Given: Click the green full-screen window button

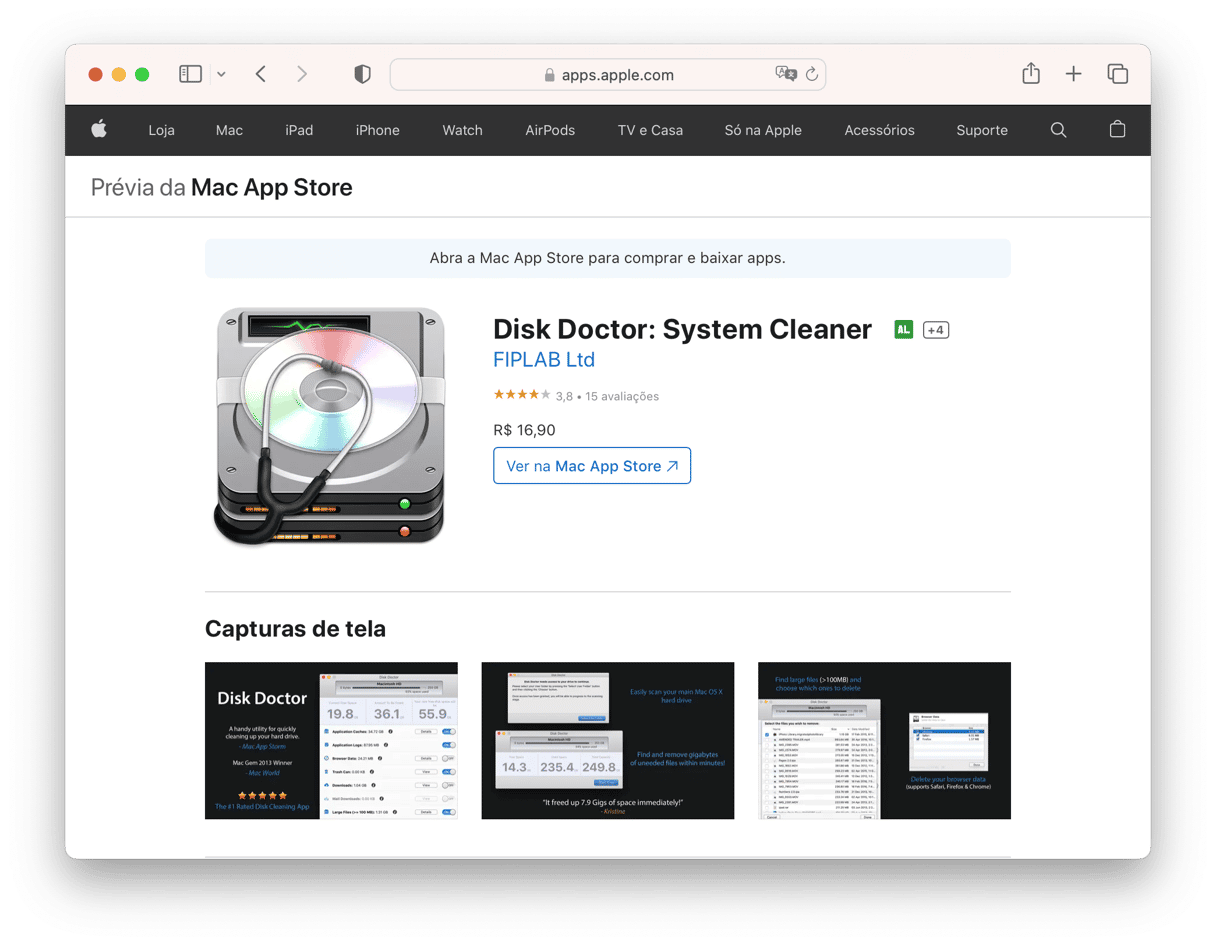Looking at the screenshot, I should (x=142, y=74).
